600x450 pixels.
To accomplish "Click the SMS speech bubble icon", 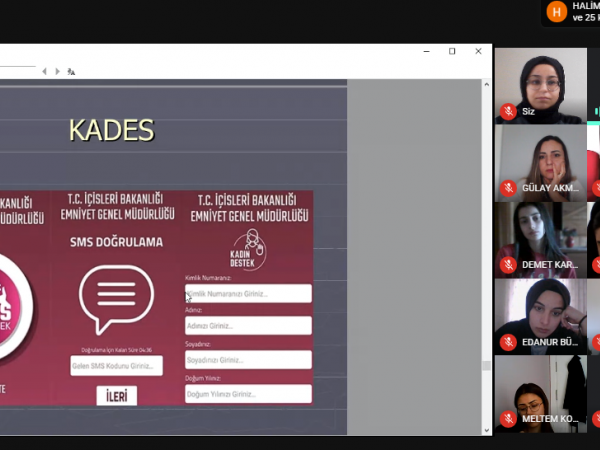I will [x=116, y=299].
